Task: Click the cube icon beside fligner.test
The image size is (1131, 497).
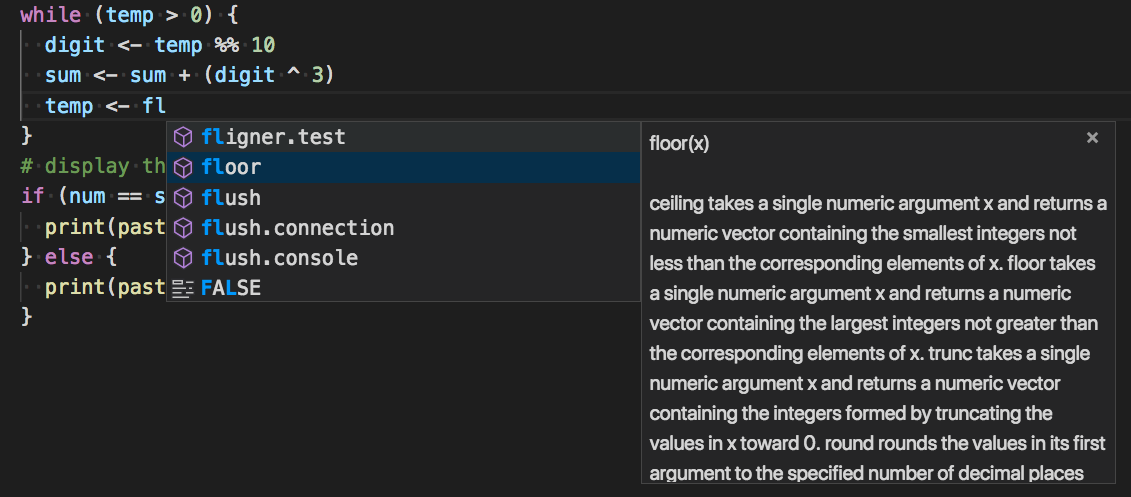Action: pos(183,137)
